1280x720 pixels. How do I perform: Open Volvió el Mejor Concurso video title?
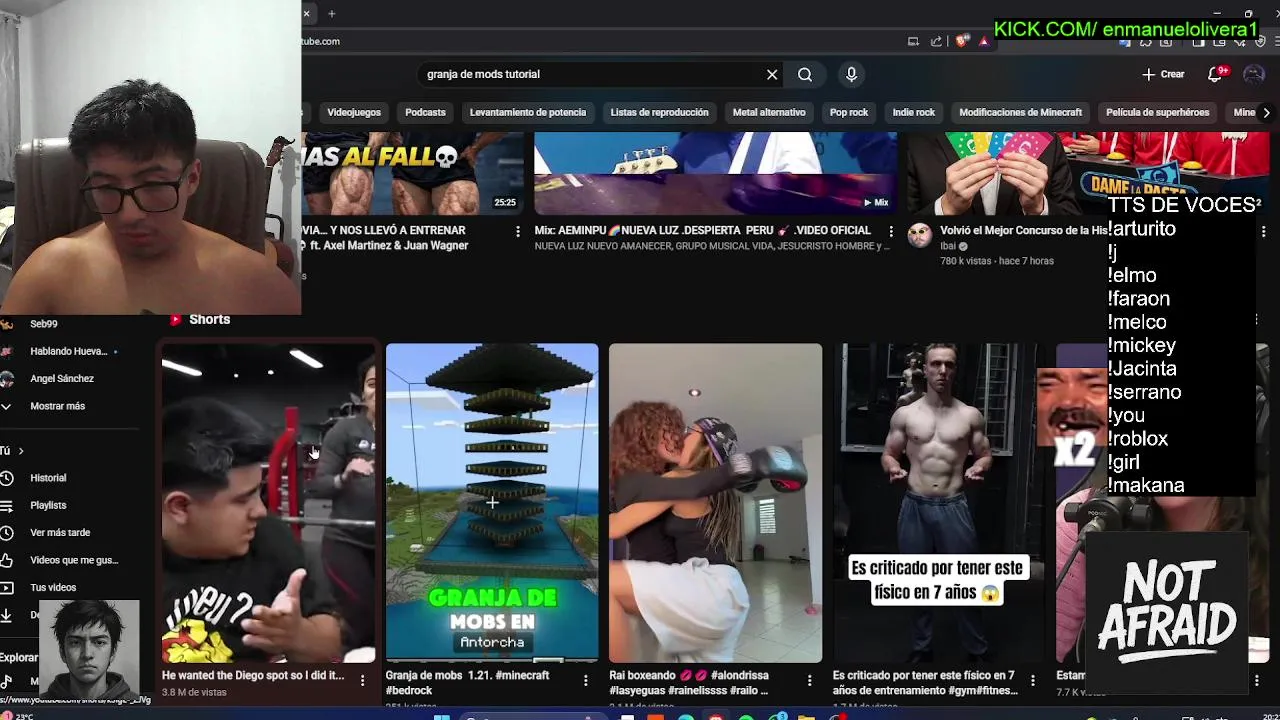1022,230
